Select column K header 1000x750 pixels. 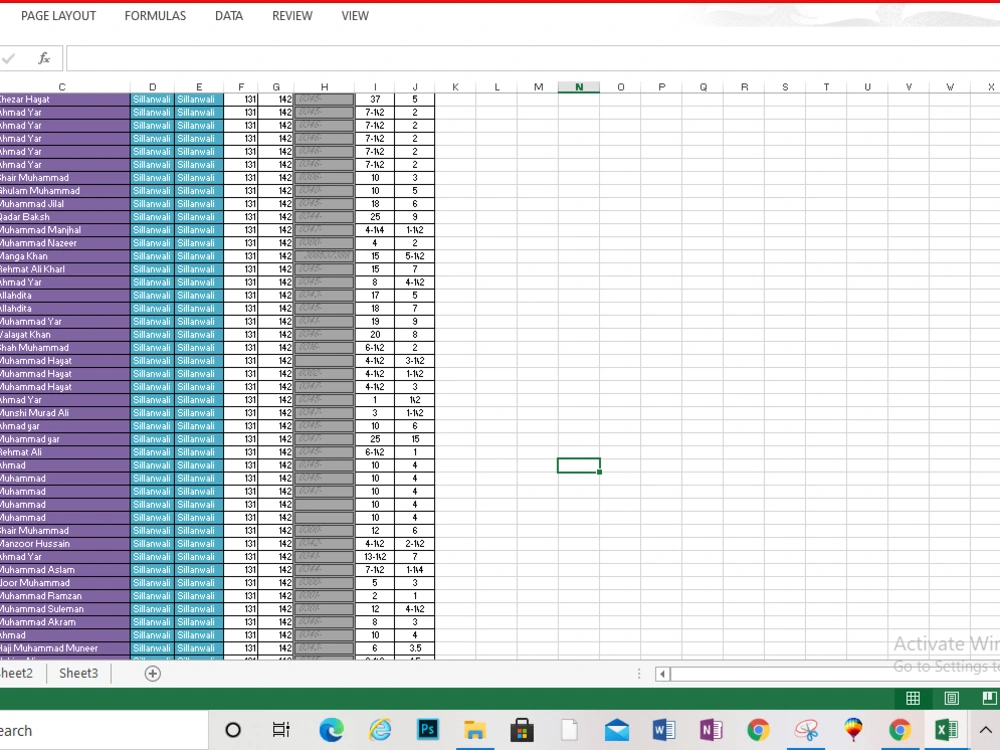(x=455, y=87)
